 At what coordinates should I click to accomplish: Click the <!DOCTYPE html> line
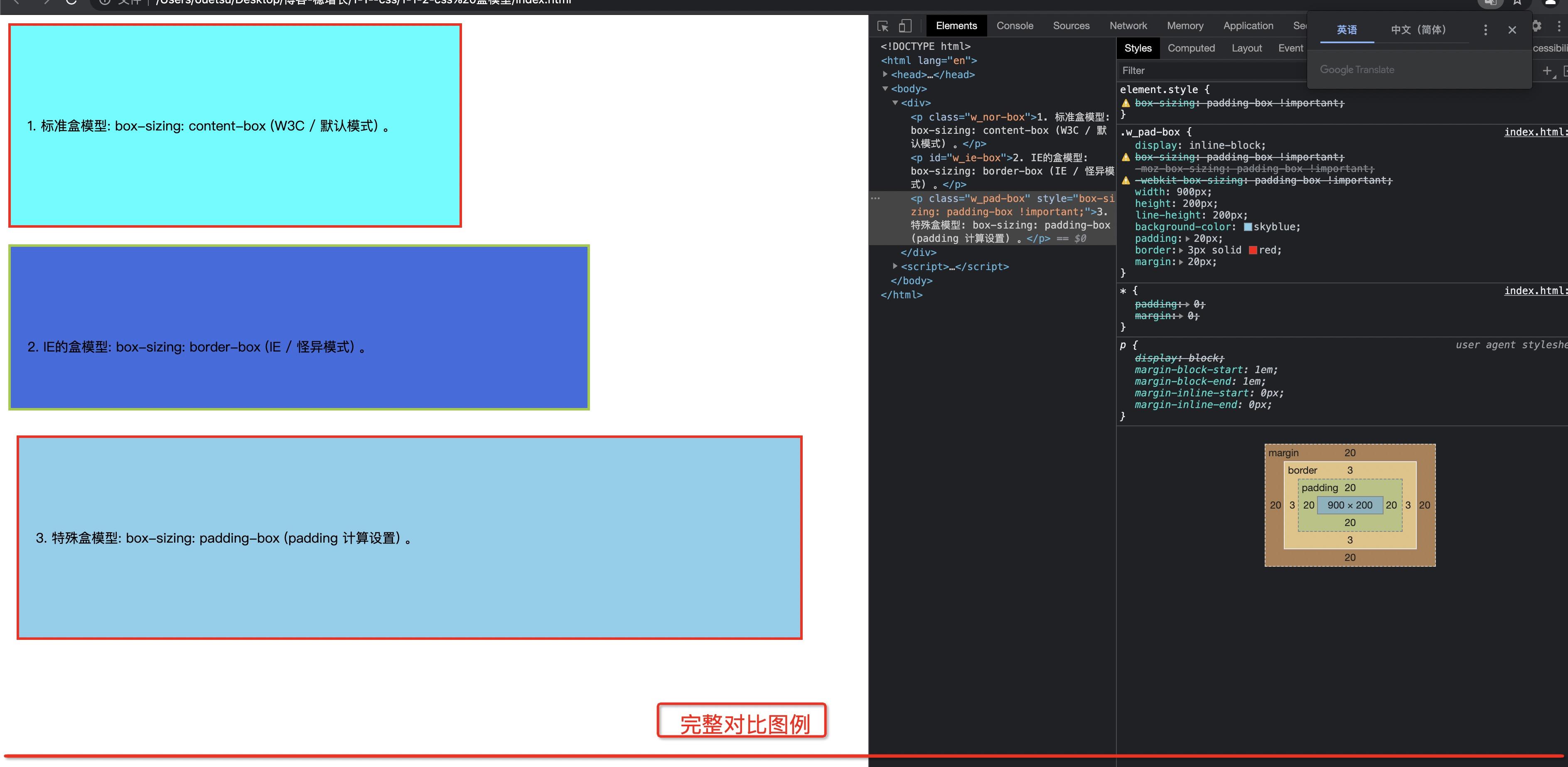coord(925,46)
